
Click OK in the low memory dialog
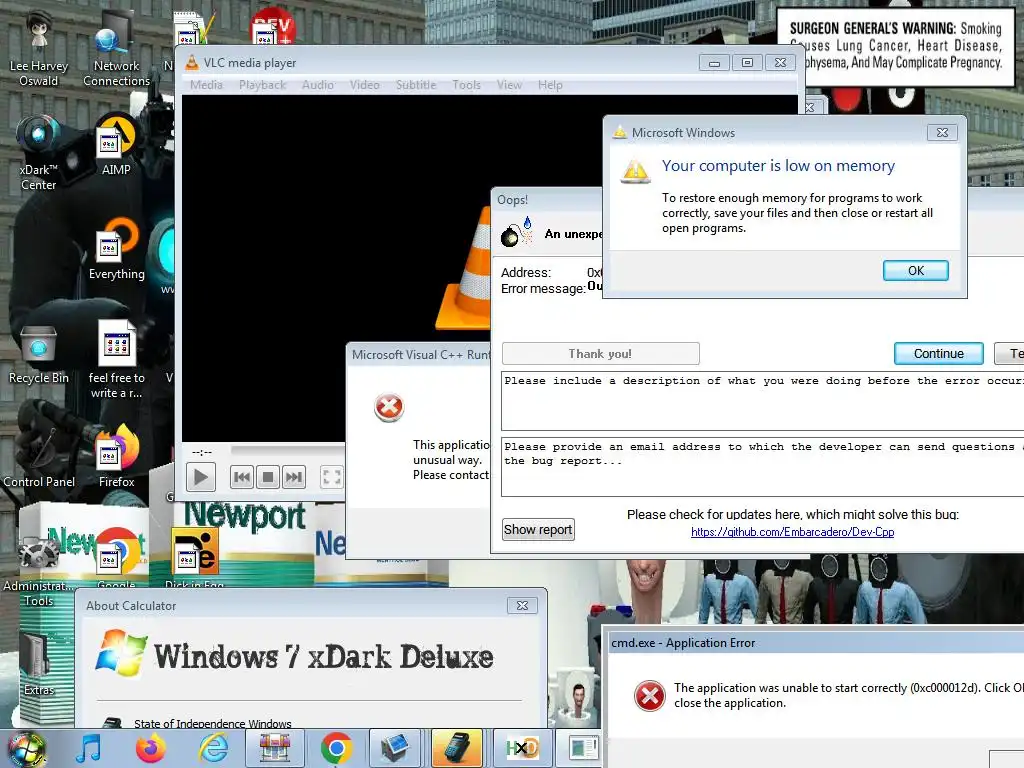[x=916, y=270]
